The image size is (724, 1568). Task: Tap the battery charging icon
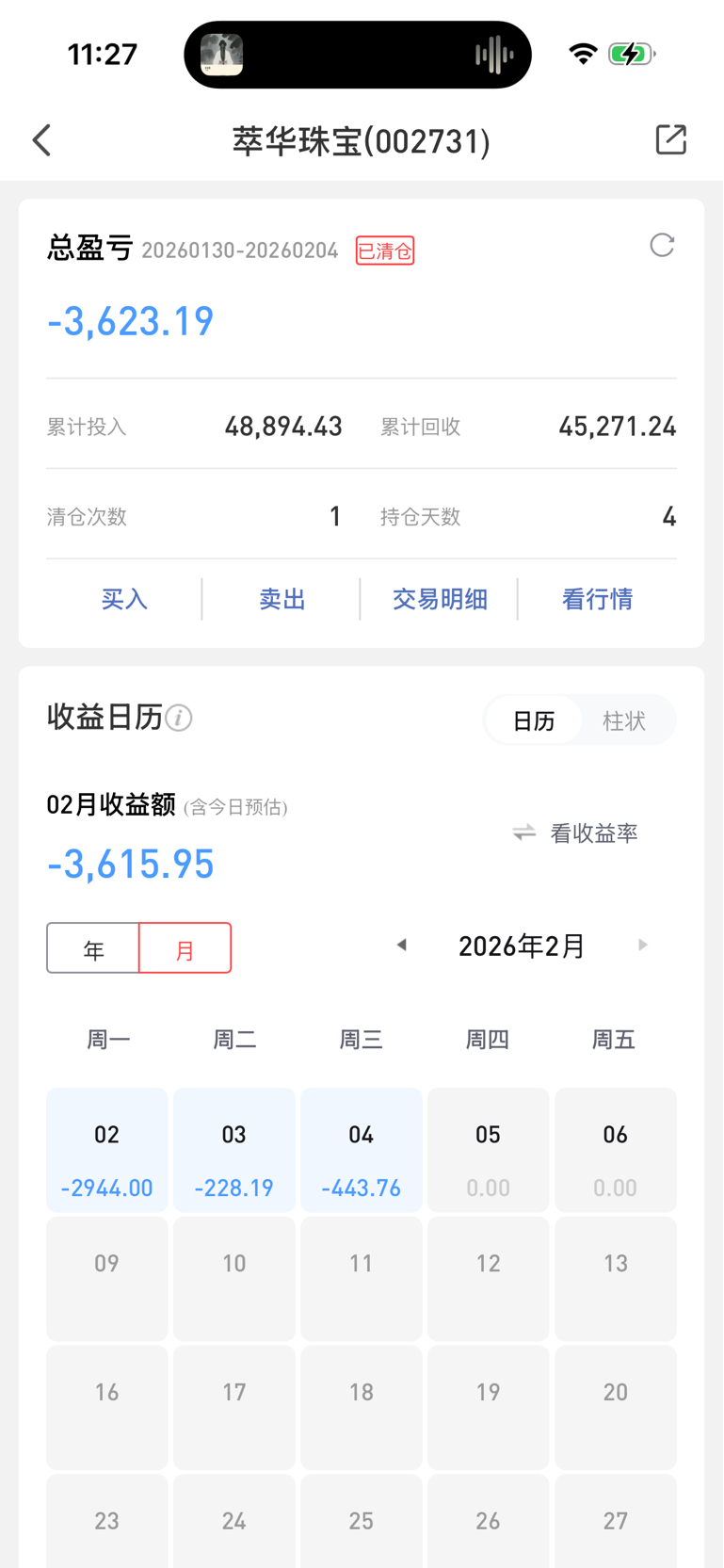tap(632, 54)
